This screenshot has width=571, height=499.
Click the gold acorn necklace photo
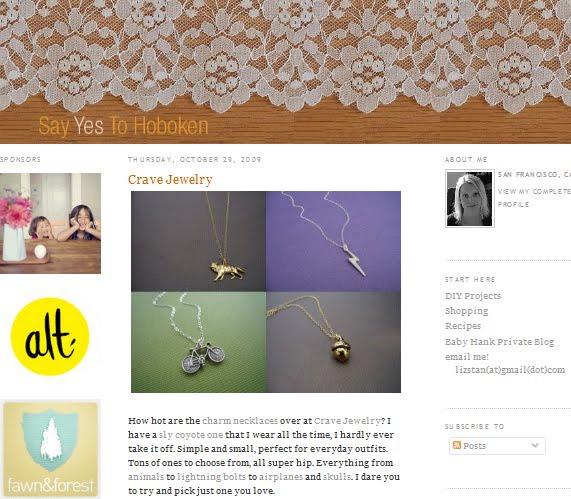[334, 342]
